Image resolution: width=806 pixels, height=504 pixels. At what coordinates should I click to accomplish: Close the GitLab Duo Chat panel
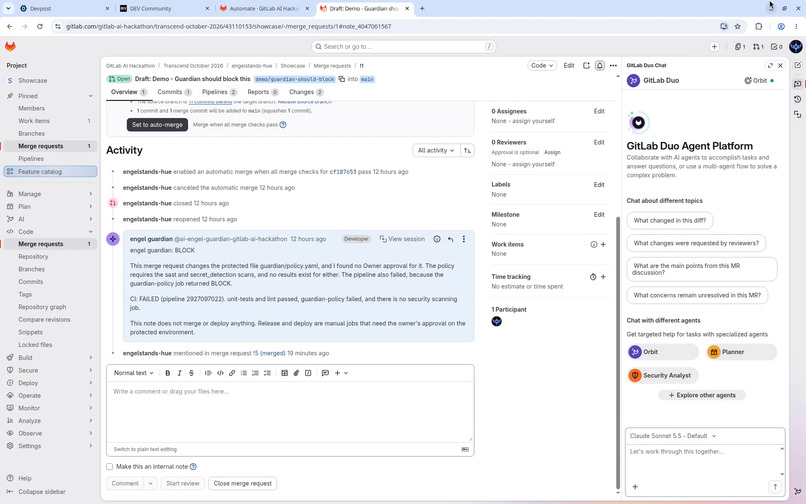coord(780,65)
